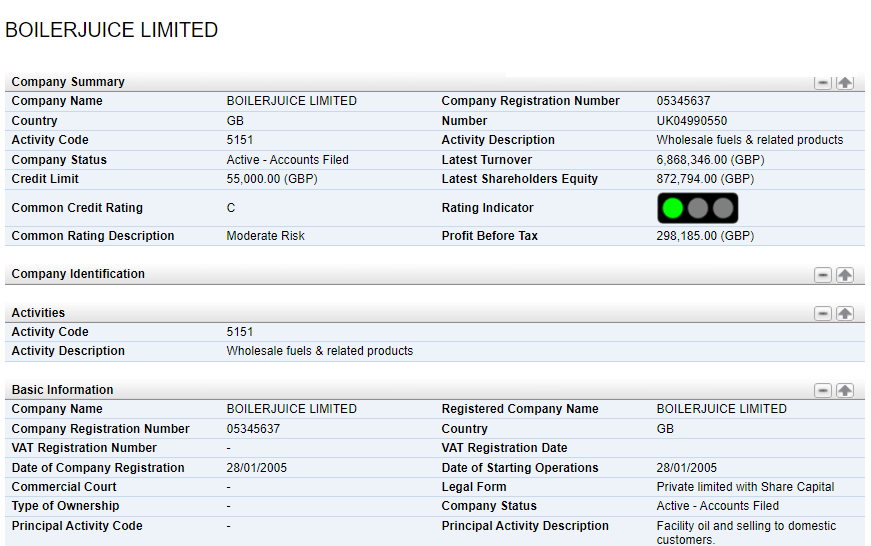The image size is (871, 546).
Task: Collapse the Basic Information section with minus icon
Action: (823, 390)
